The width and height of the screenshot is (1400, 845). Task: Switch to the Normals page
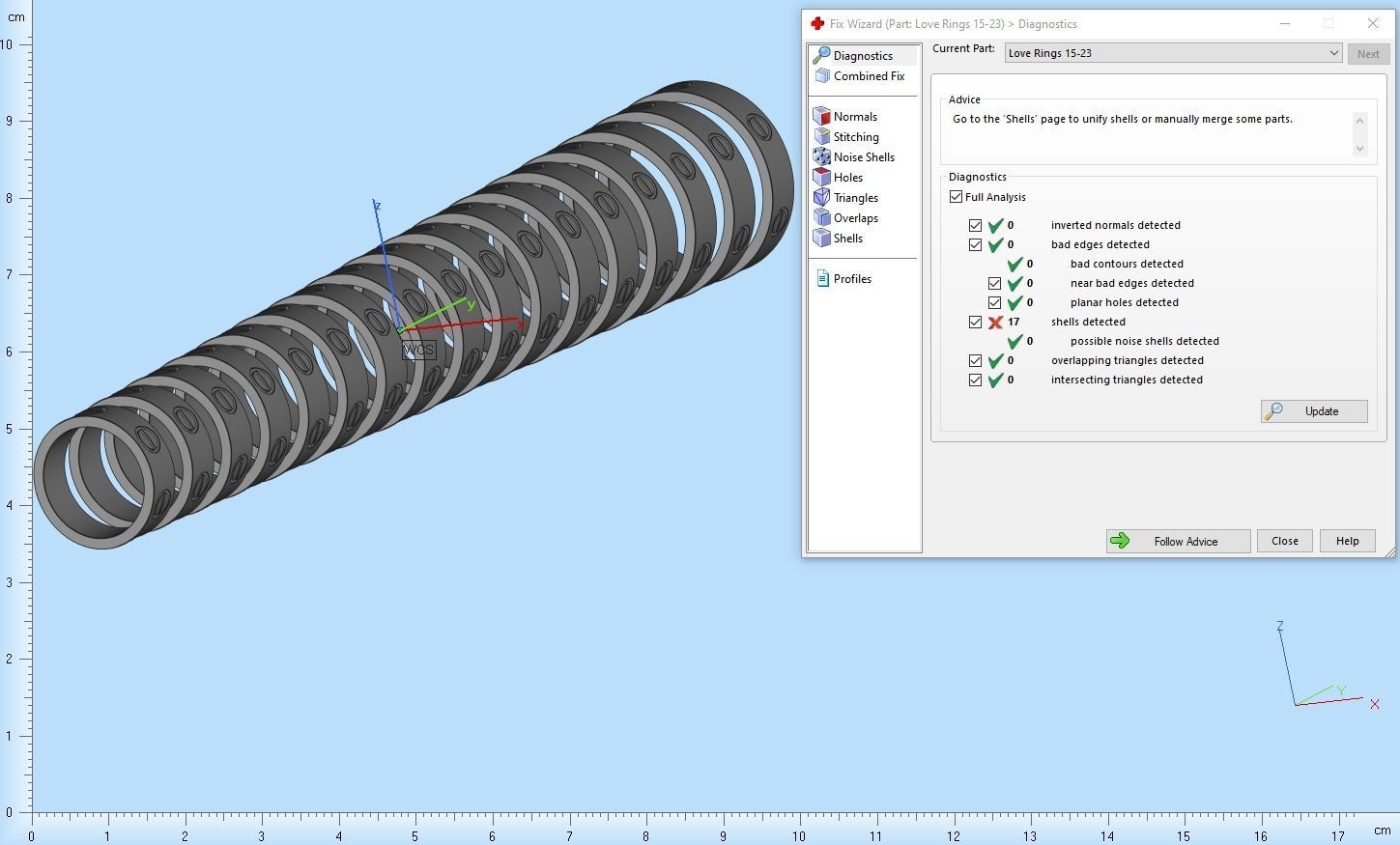tap(855, 117)
